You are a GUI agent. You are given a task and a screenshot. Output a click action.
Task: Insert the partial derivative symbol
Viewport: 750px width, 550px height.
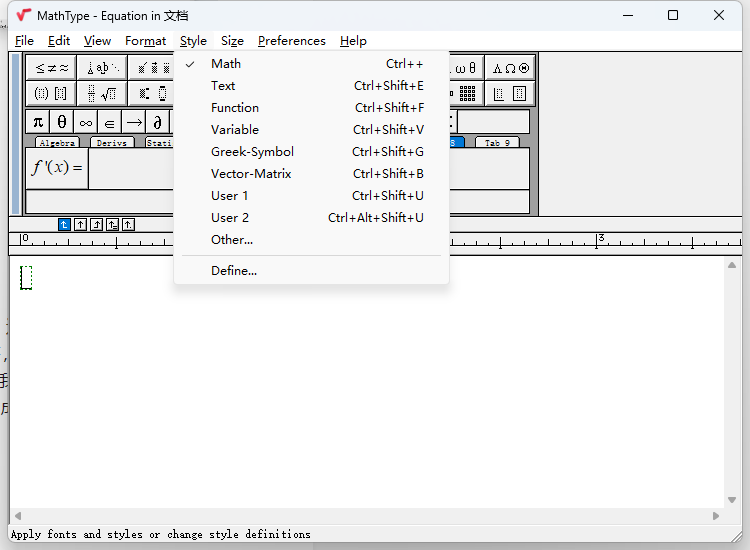pos(158,122)
